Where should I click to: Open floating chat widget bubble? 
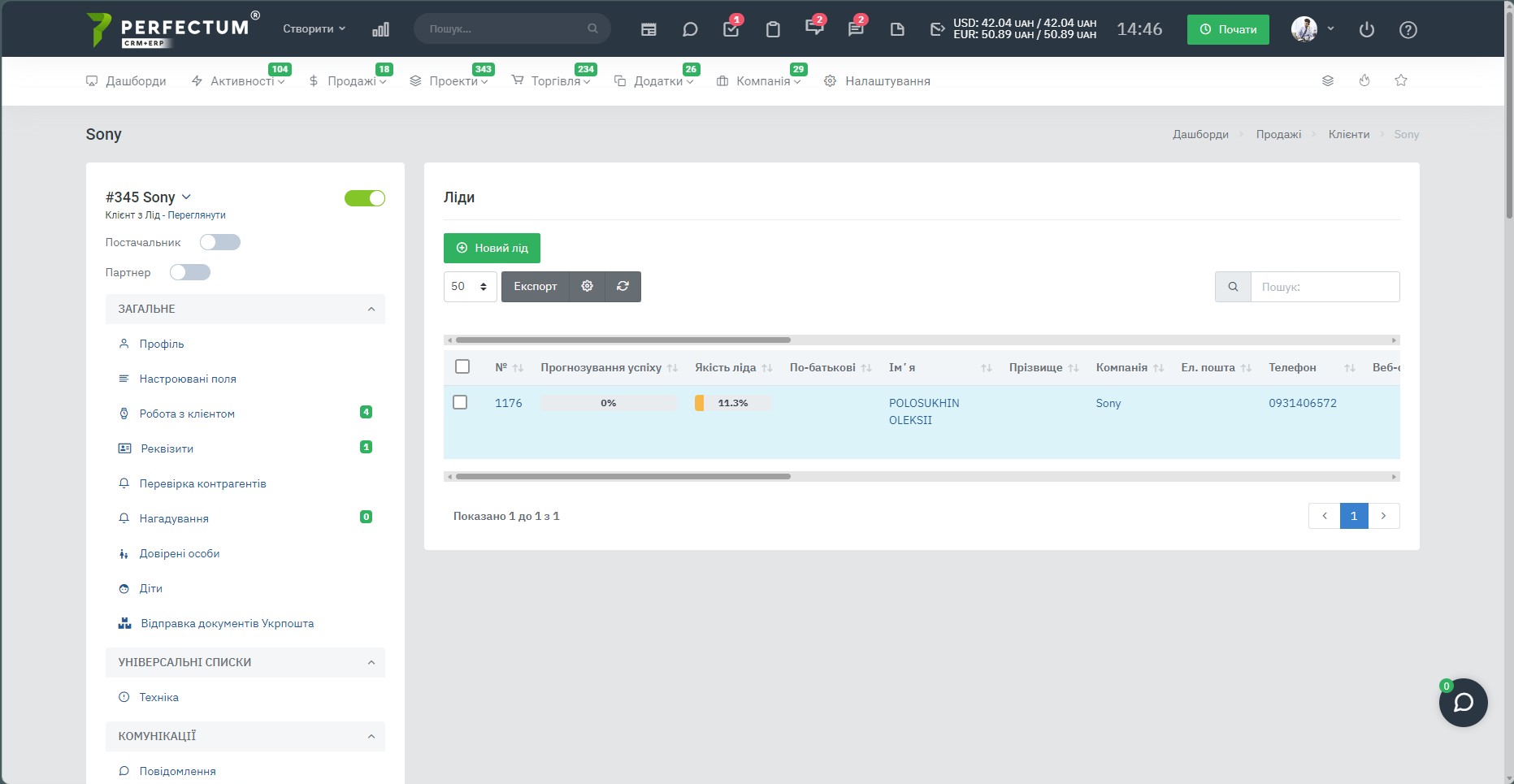[1464, 703]
